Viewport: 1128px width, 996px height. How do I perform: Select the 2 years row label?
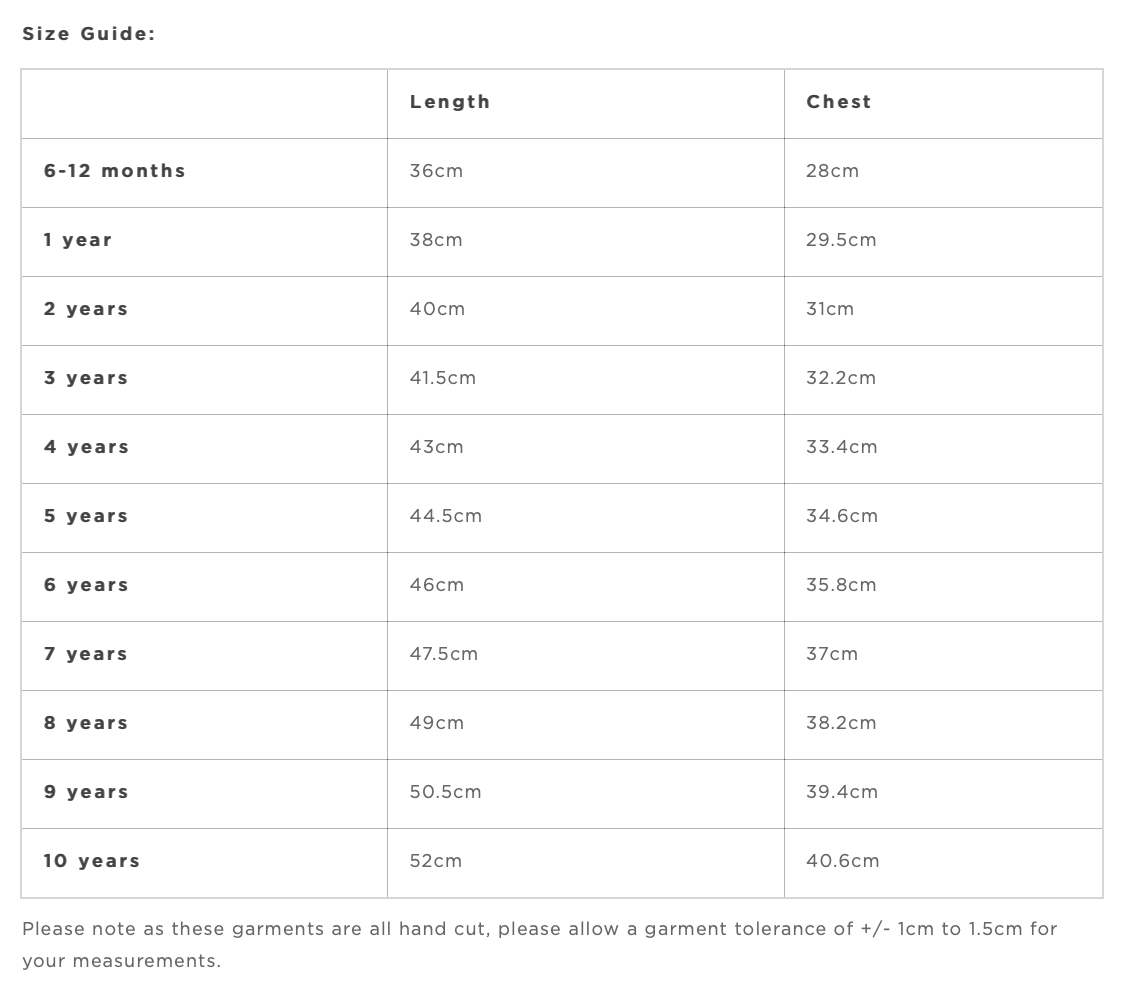pos(86,309)
